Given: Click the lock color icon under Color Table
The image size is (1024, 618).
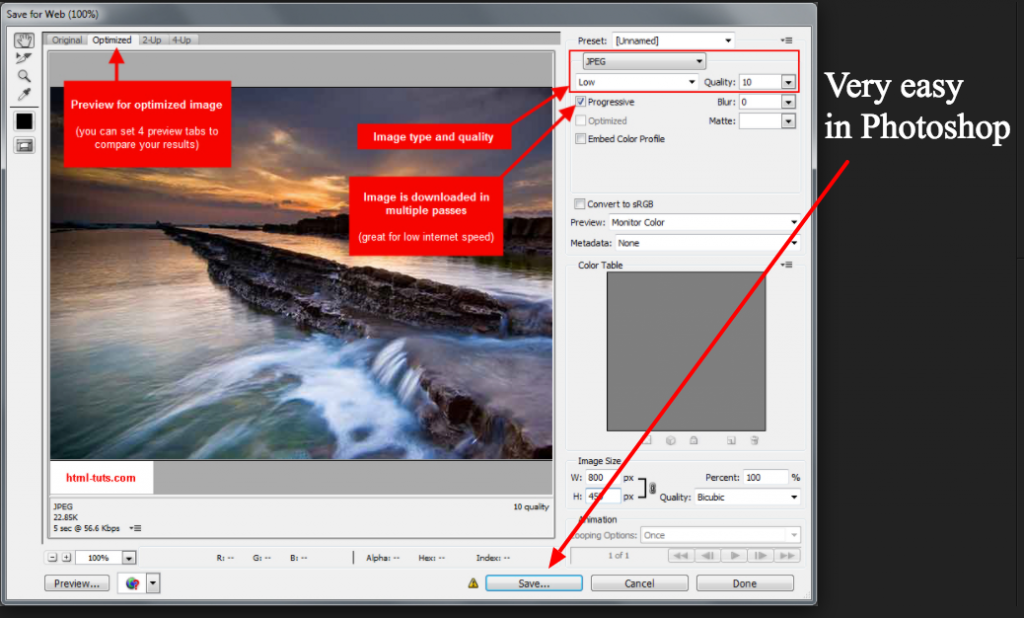Looking at the screenshot, I should pyautogui.click(x=694, y=440).
